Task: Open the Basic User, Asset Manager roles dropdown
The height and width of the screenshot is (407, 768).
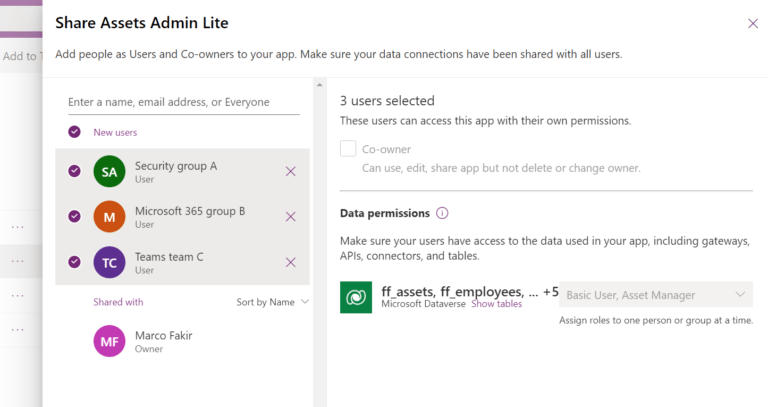Action: [655, 294]
